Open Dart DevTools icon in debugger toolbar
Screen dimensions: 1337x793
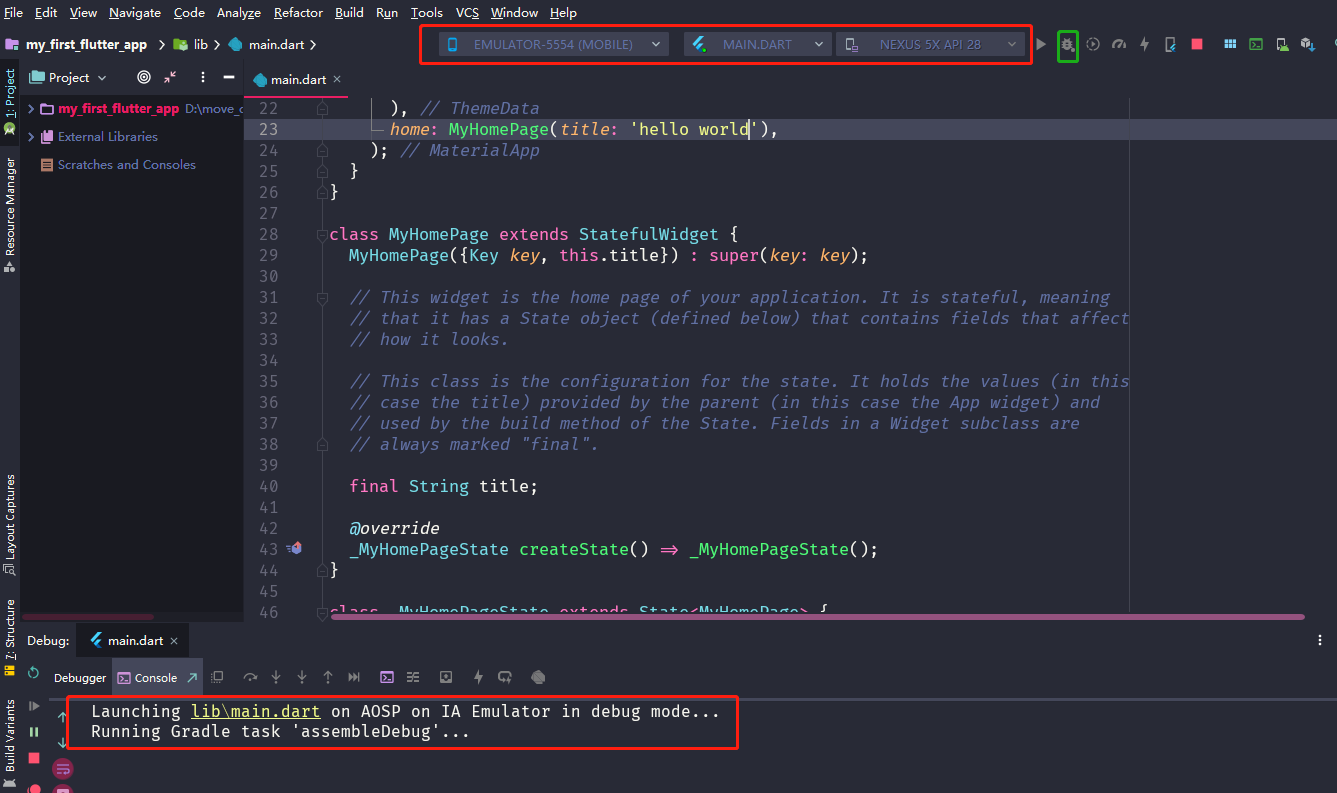[538, 677]
